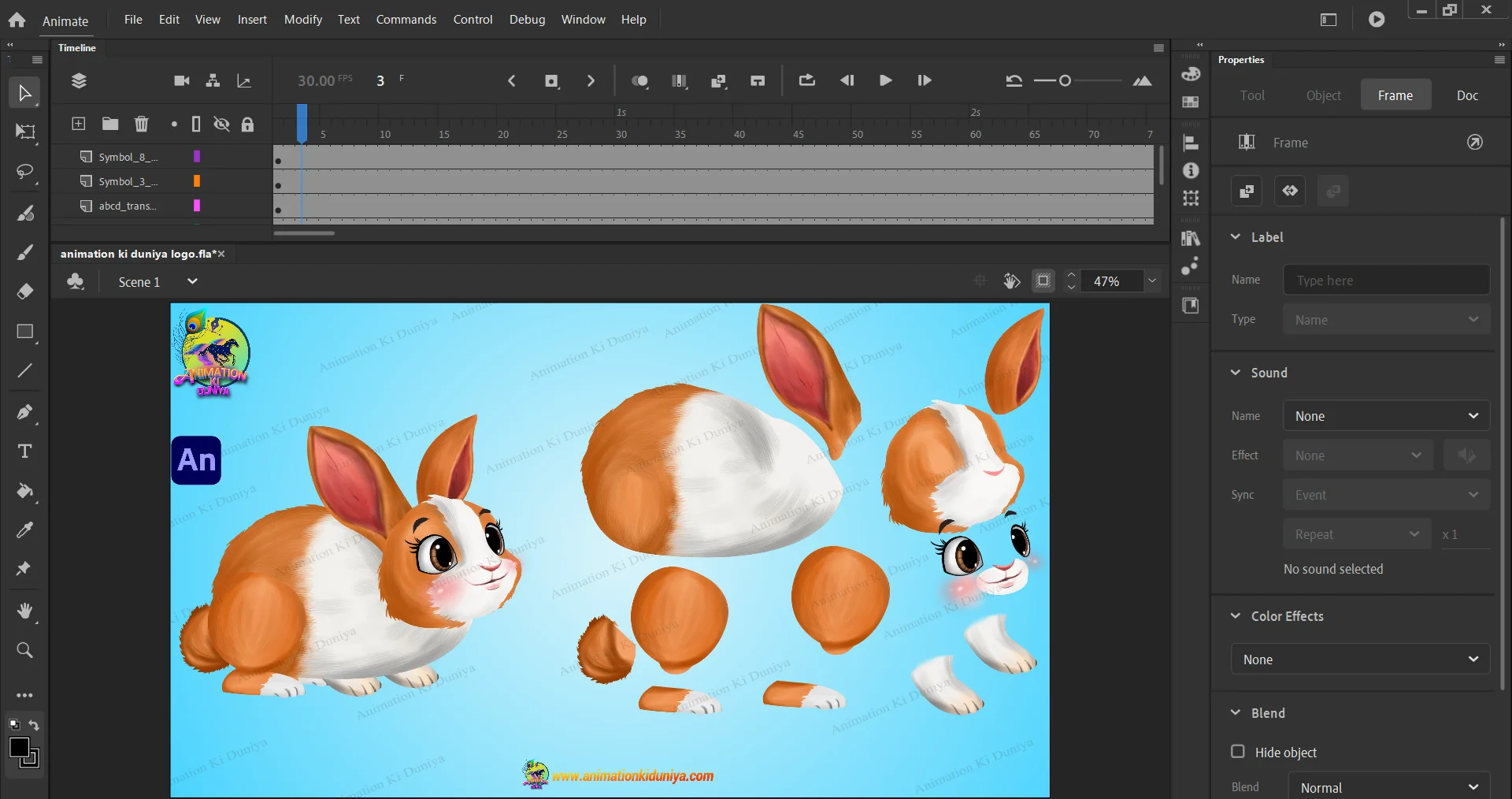Select the Free Transform tool
This screenshot has height=799, width=1512.
pyautogui.click(x=25, y=132)
